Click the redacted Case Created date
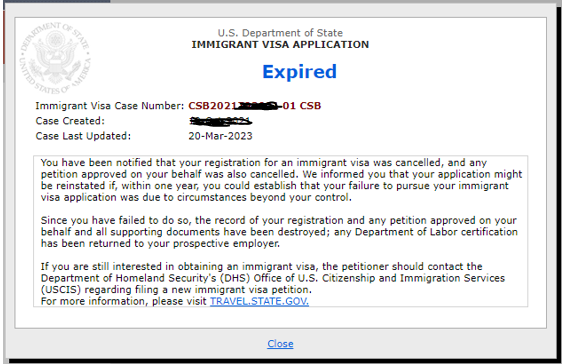 point(220,121)
